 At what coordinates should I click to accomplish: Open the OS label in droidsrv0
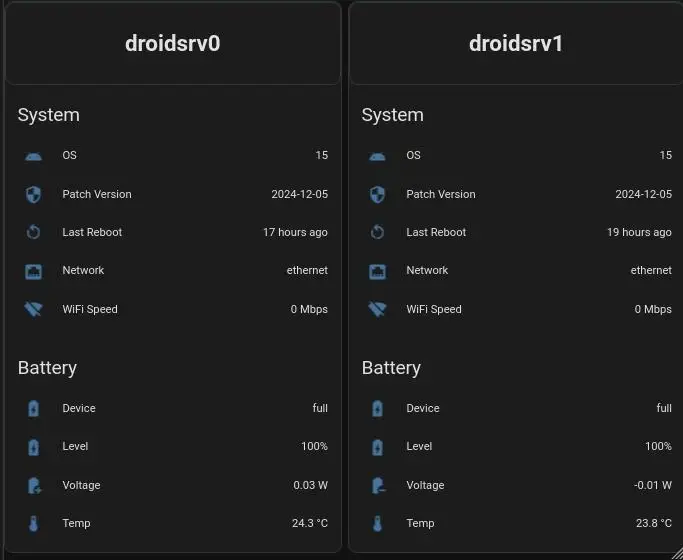coord(69,155)
